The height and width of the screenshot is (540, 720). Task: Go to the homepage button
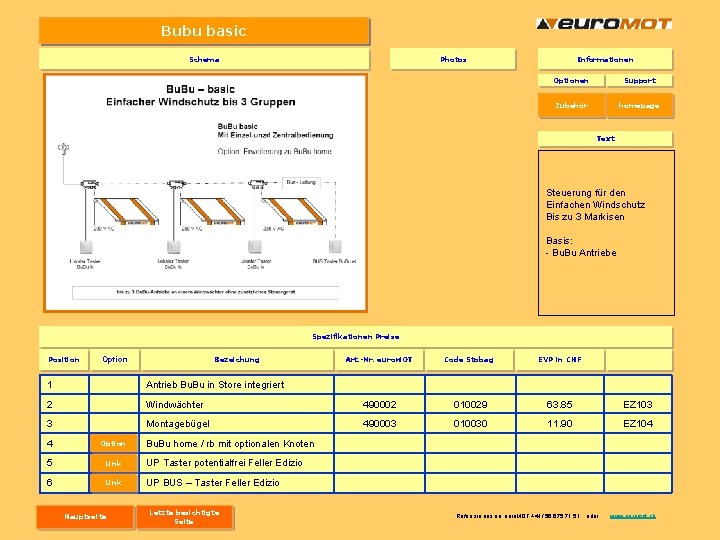pyautogui.click(x=640, y=106)
